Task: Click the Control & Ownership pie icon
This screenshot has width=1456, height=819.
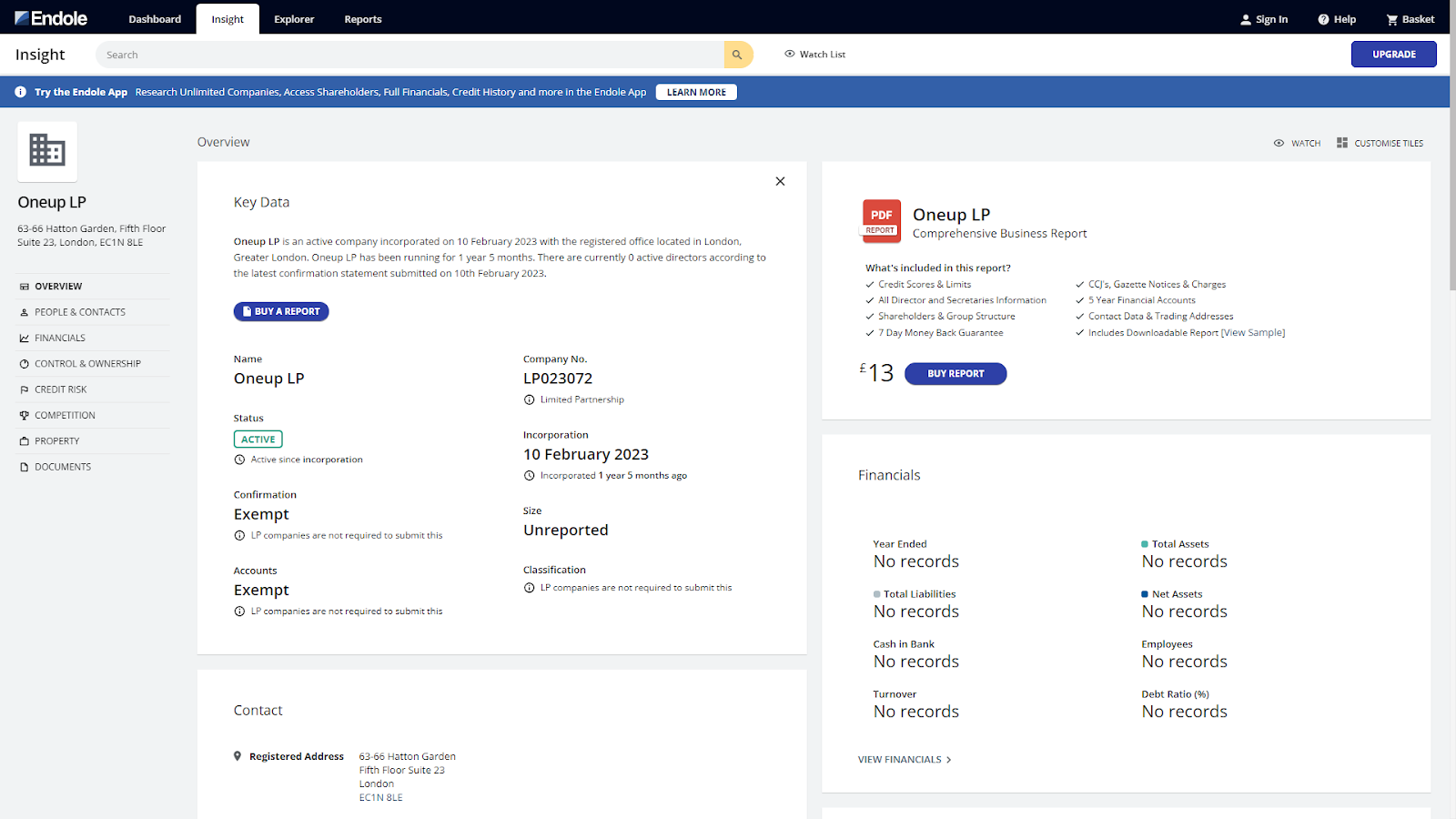Action: [x=25, y=364]
